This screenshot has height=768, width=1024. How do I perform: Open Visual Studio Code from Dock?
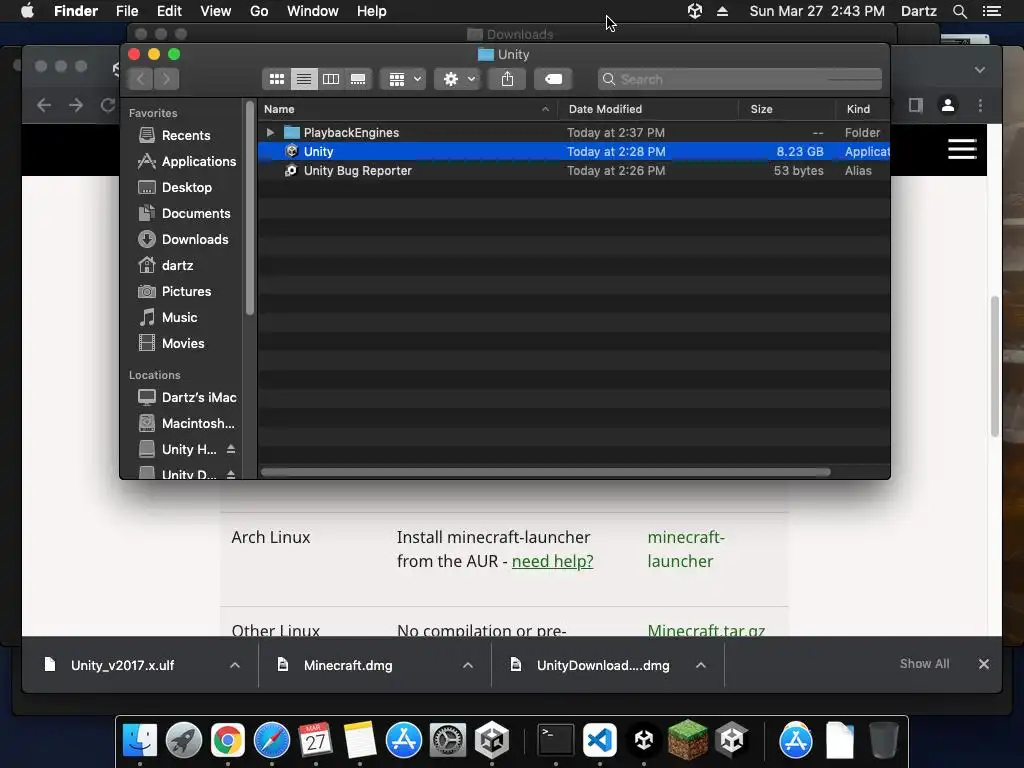600,740
